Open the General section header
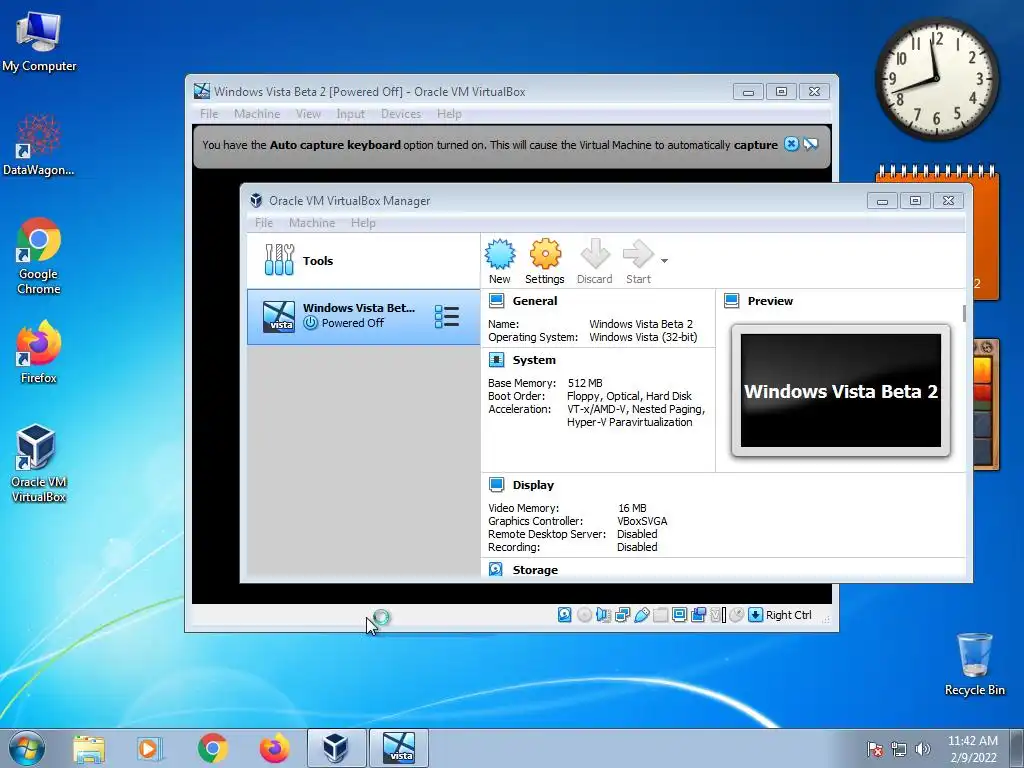The width and height of the screenshot is (1024, 768). tap(534, 301)
